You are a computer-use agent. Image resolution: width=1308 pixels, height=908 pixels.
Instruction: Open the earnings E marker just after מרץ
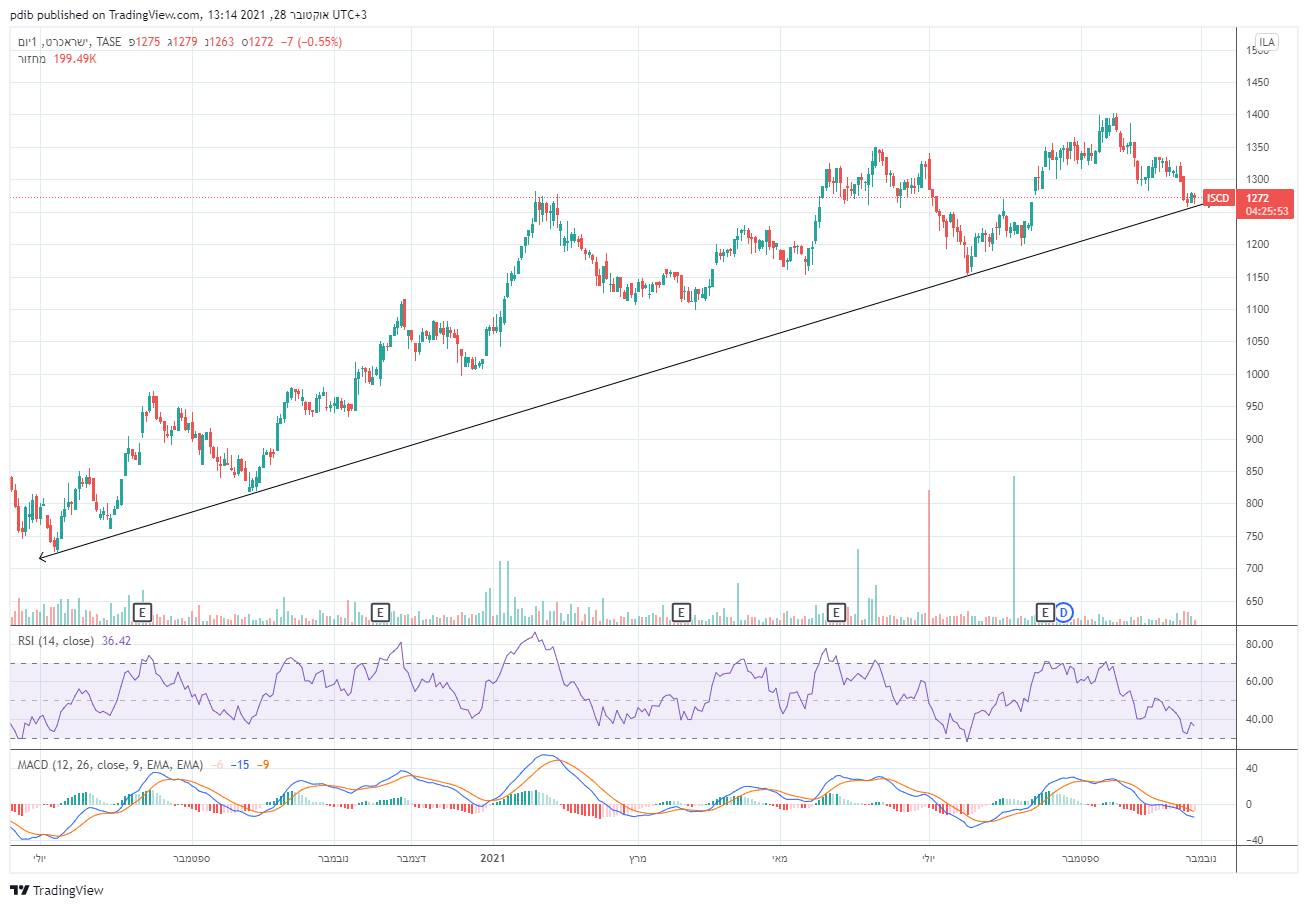pos(681,611)
